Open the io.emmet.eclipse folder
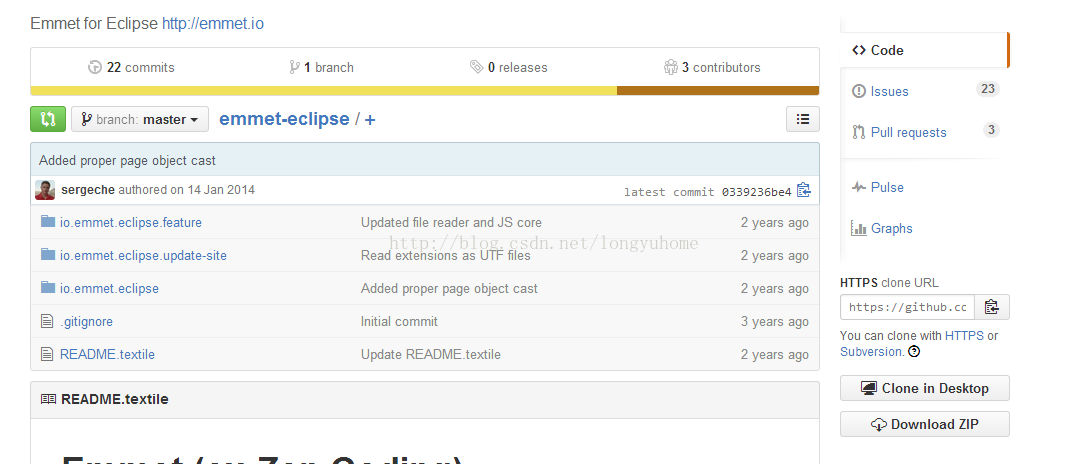This screenshot has height=464, width=1071. [109, 288]
